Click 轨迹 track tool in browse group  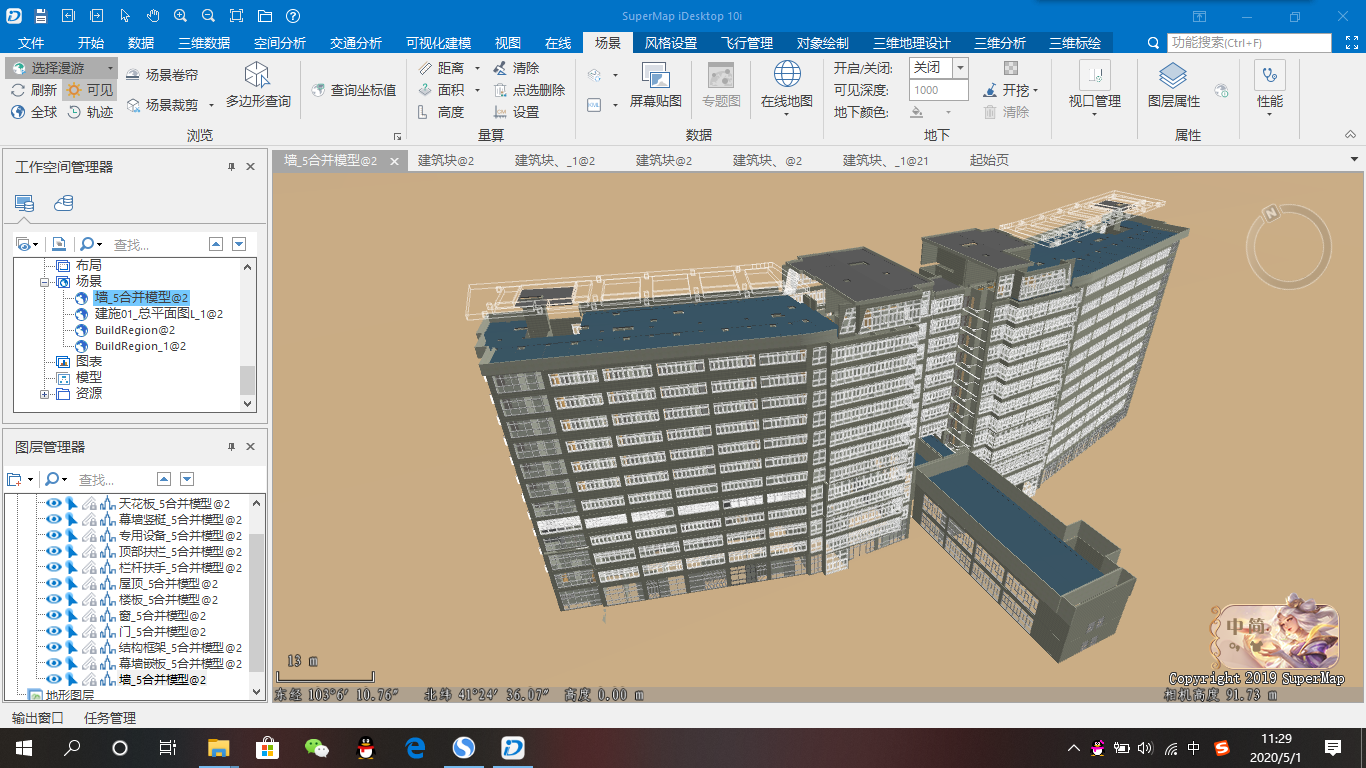[90, 112]
